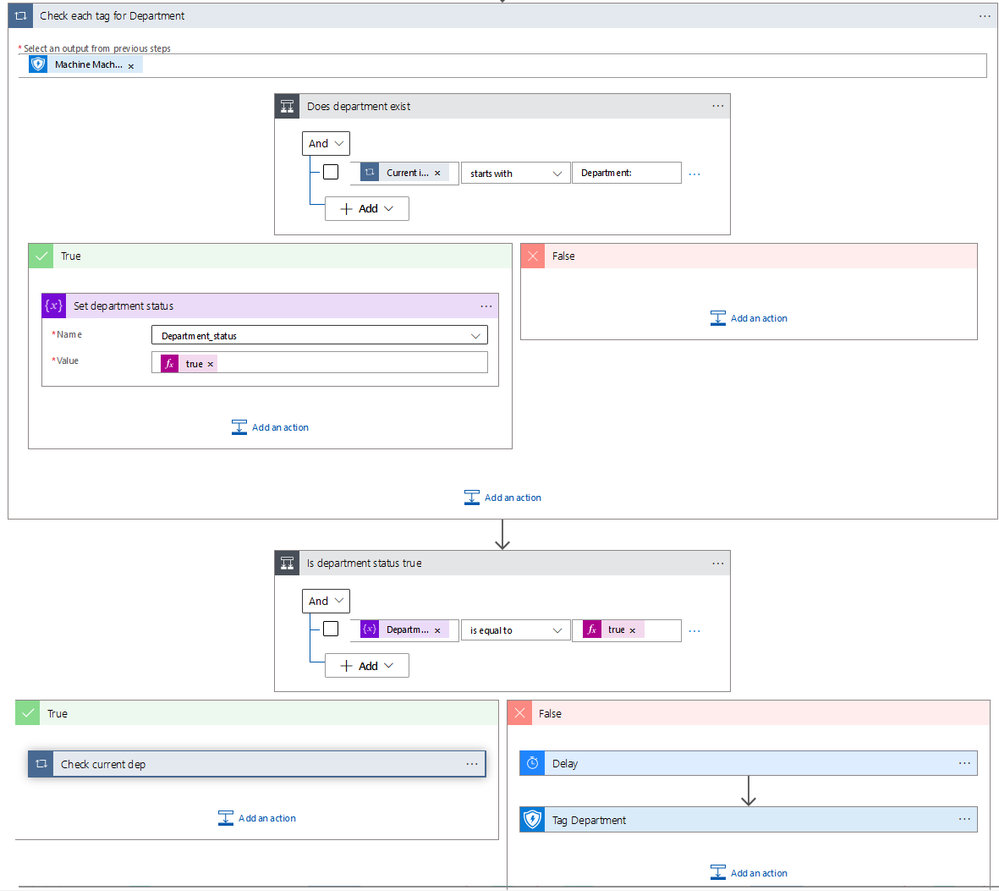Open the Department_status Name dropdown
The height and width of the screenshot is (891, 999).
[318, 334]
